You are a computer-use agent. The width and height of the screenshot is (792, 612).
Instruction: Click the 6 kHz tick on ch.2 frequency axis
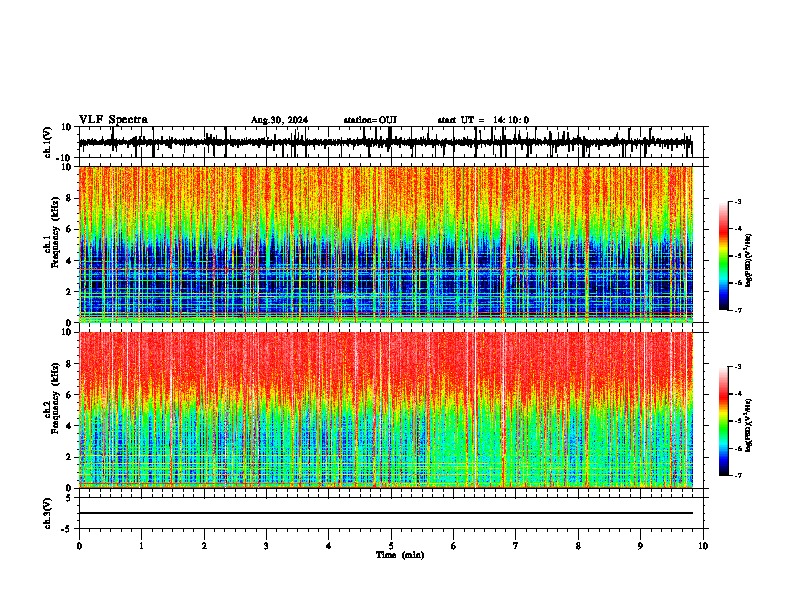click(69, 395)
